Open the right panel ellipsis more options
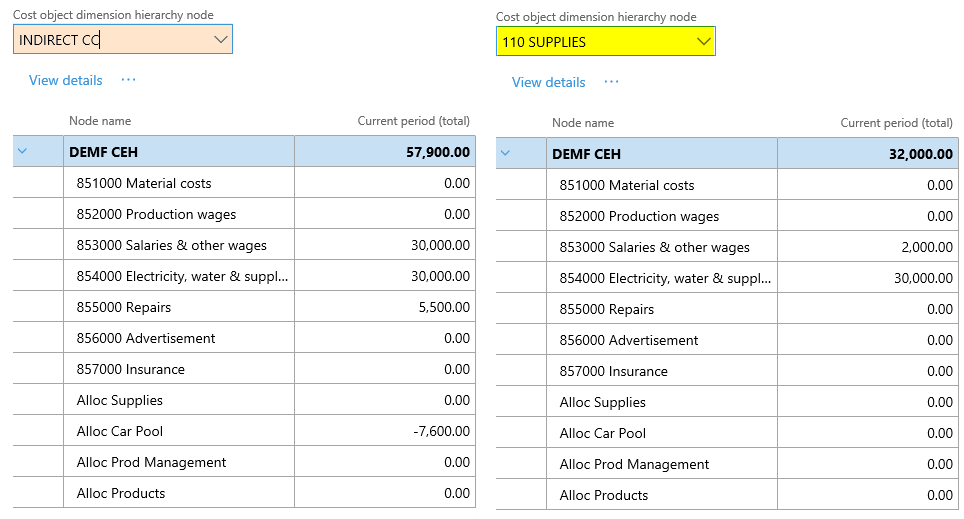This screenshot has height=519, width=964. [611, 82]
